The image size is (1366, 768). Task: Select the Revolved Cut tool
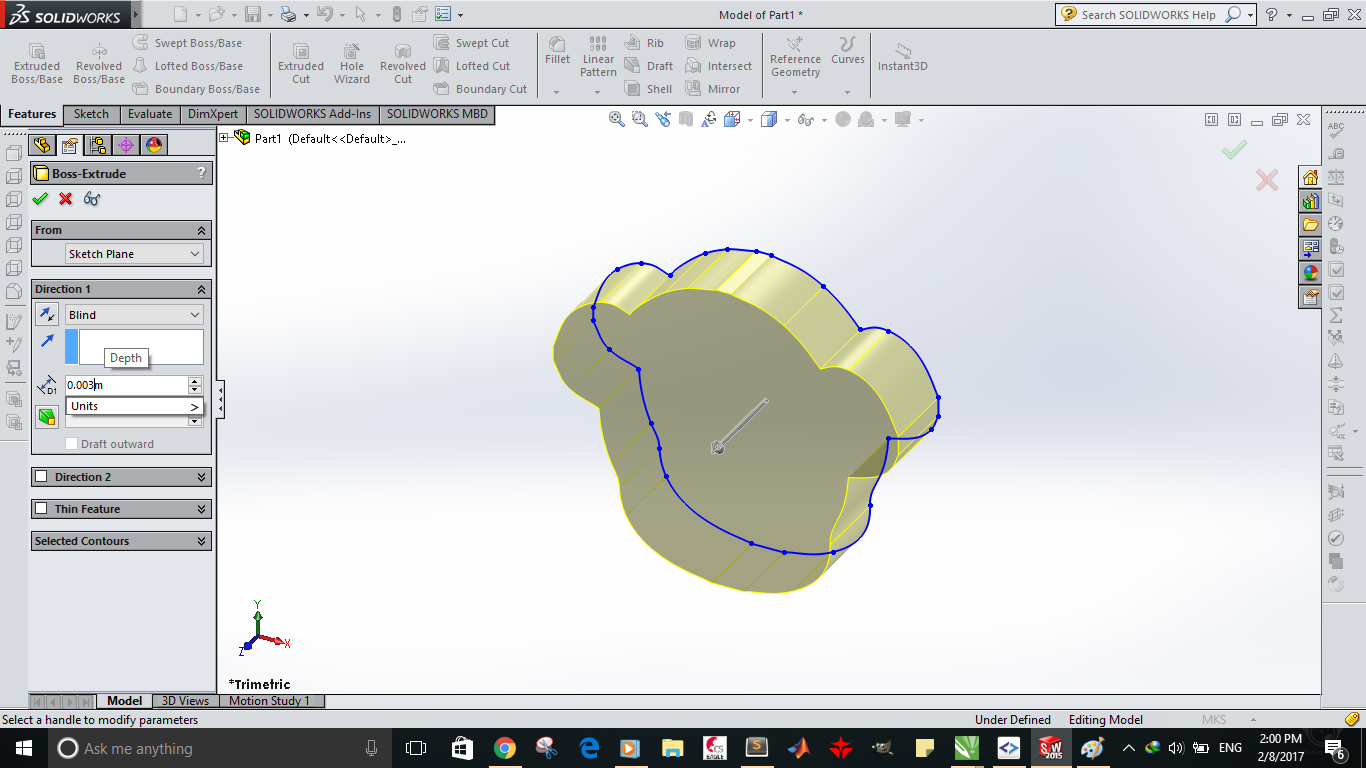point(403,63)
